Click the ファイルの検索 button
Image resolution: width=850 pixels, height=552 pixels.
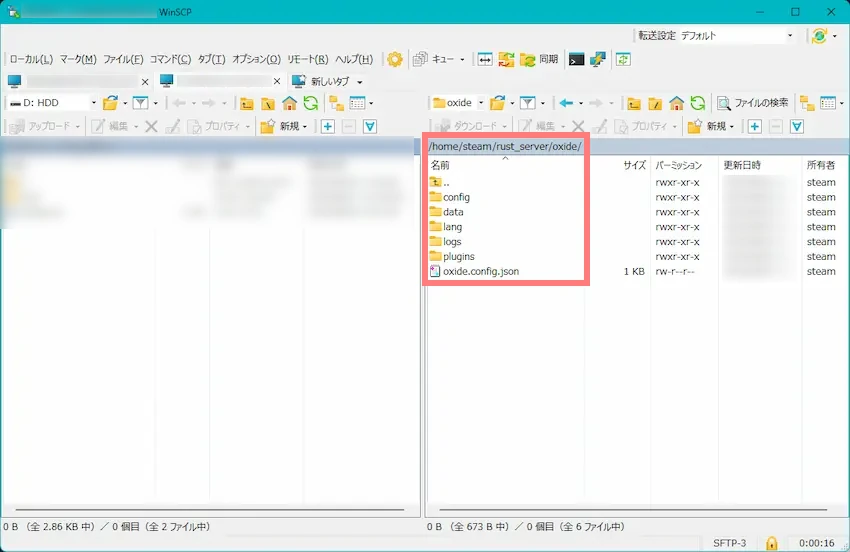click(x=753, y=102)
